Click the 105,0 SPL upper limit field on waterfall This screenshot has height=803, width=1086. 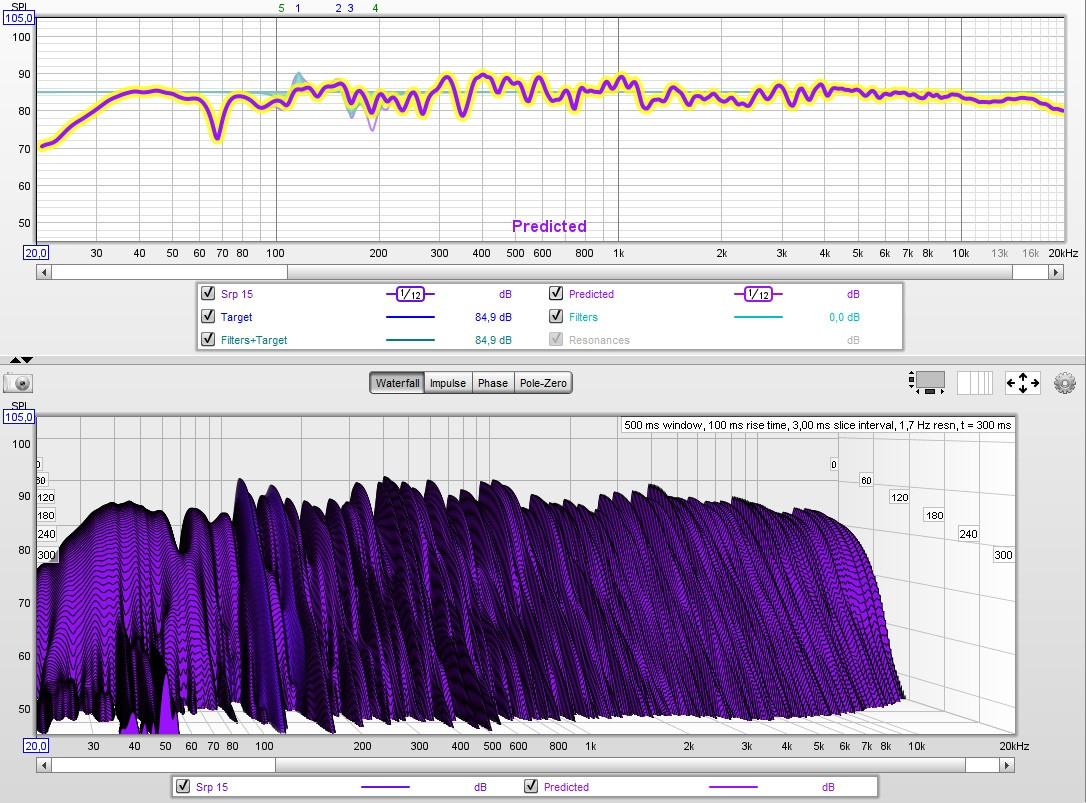(x=20, y=417)
